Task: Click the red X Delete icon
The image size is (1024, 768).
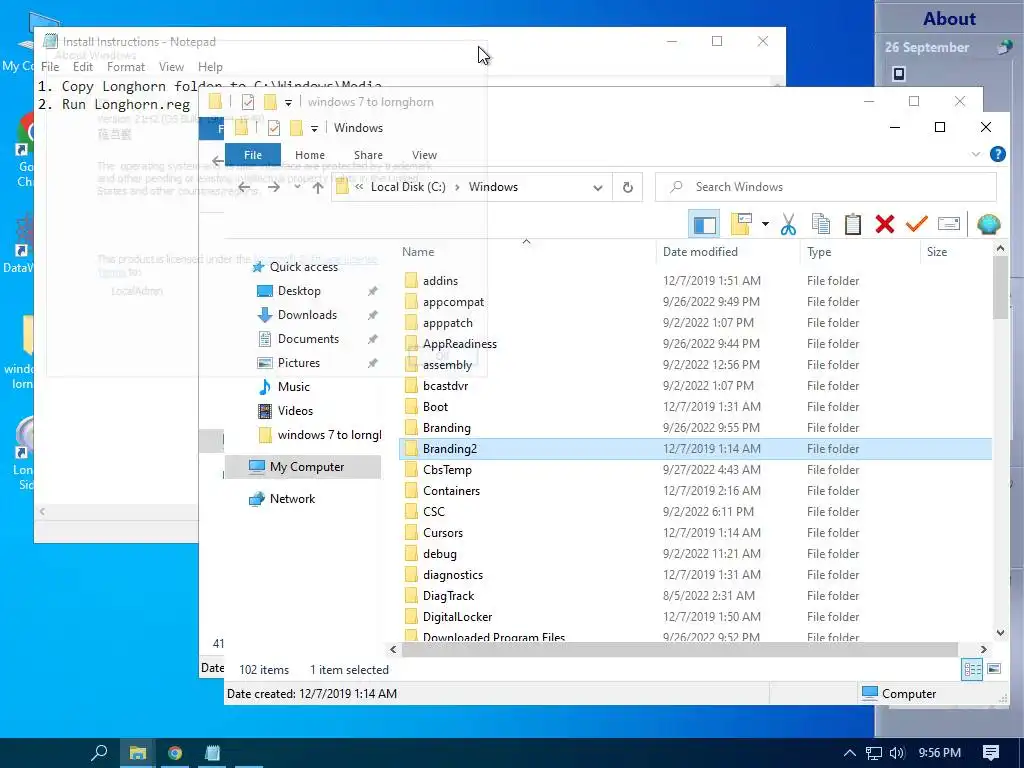Action: [884, 224]
